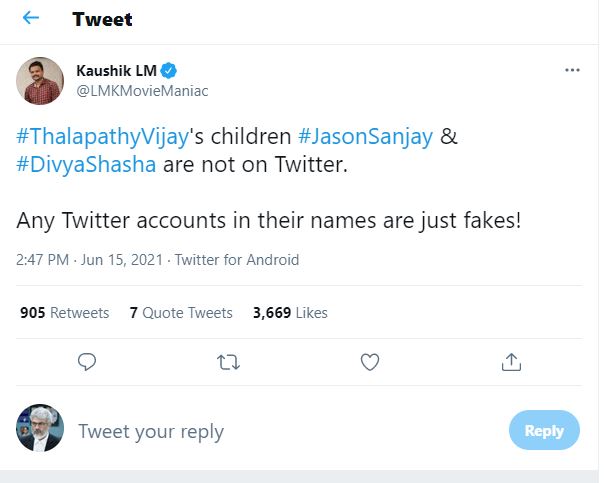Click the 2:47 PM Jun 15, 2021 timestamp
This screenshot has width=604, height=483.
tap(90, 260)
